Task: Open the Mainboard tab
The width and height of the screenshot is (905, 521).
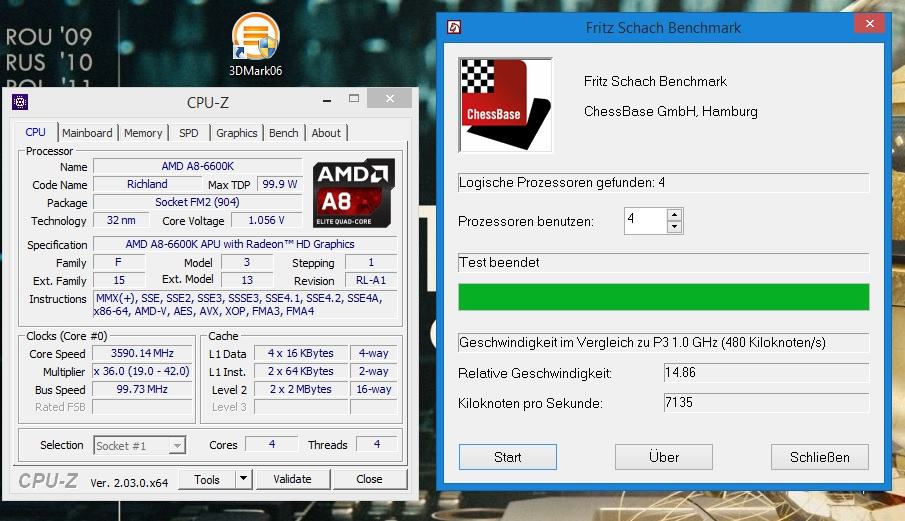Action: (87, 133)
